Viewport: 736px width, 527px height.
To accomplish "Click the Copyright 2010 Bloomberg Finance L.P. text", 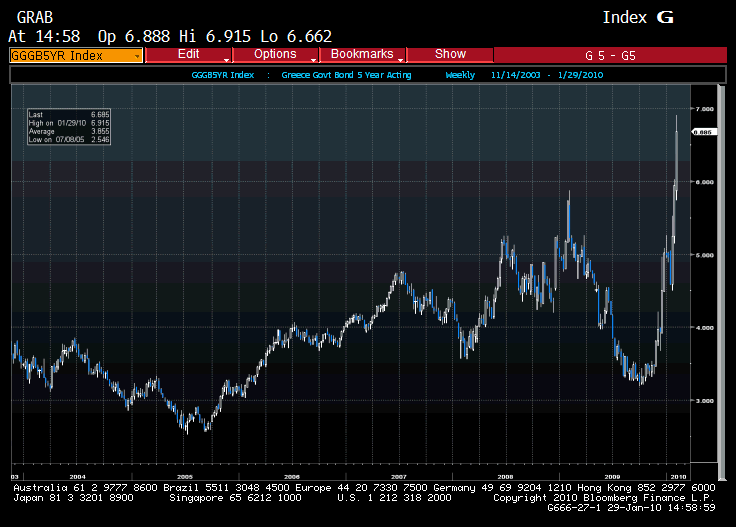I will tap(604, 498).
